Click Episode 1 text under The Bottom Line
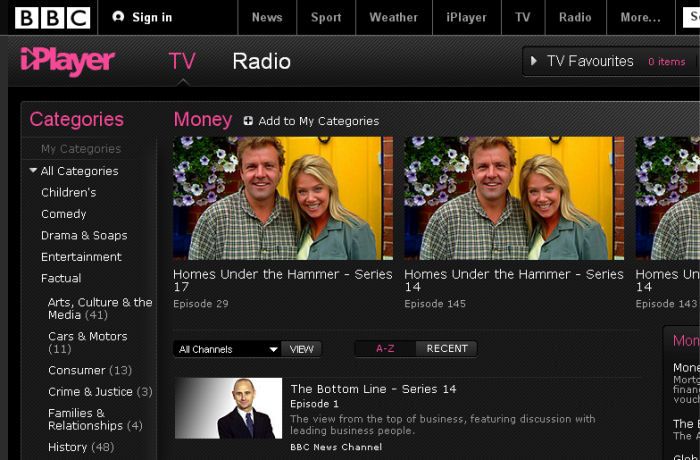700x460 pixels. coord(314,404)
